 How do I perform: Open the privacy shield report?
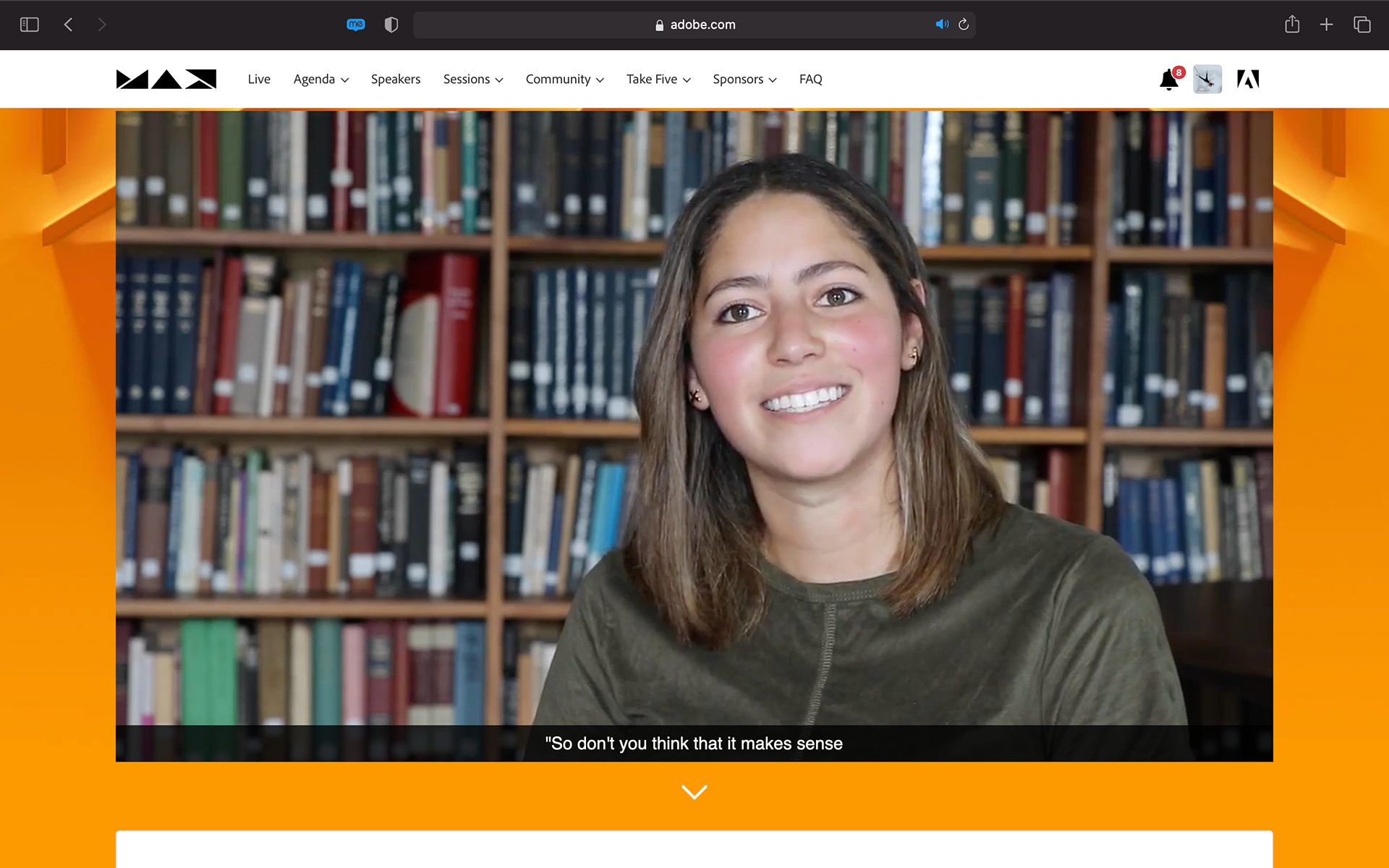point(391,25)
